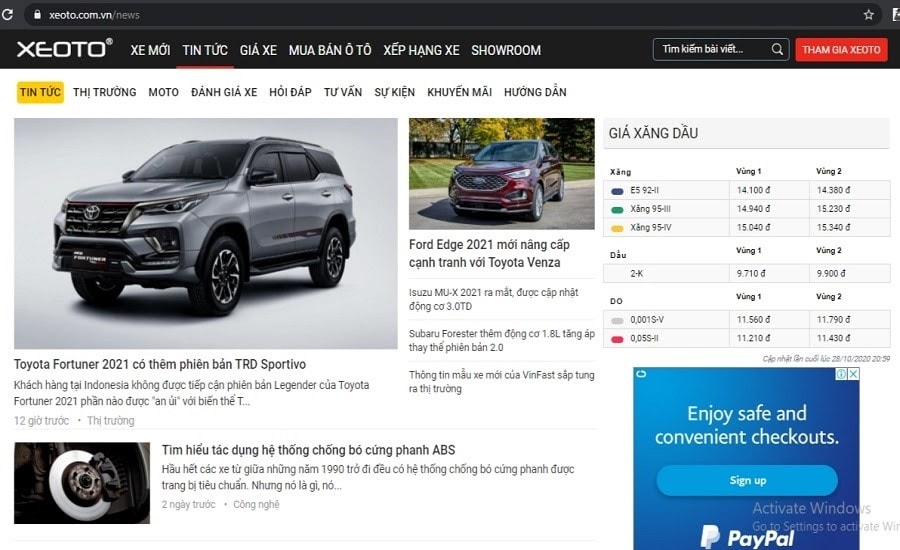Viewport: 900px width, 550px height.
Task: Click the Xăng 95-III Vùng 1 price 14.940 đ
Action: point(754,208)
